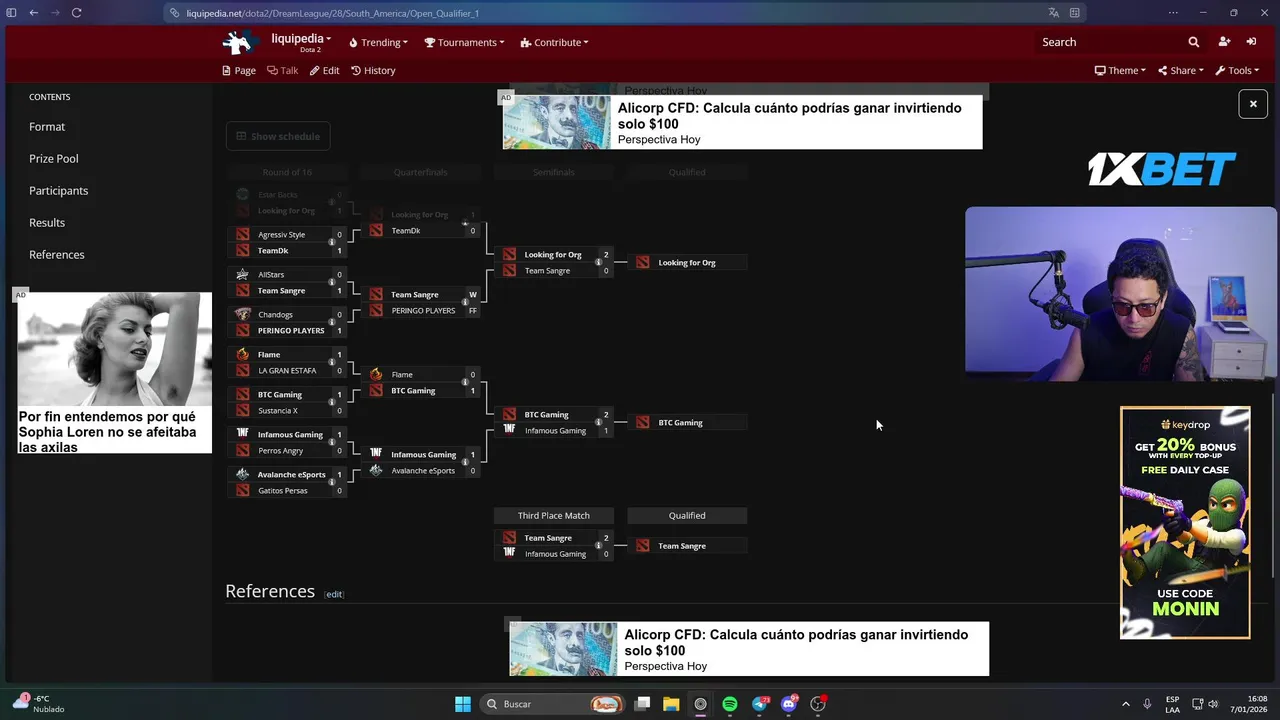Viewport: 1280px width, 720px height.
Task: Open info icon for Third Place Match
Action: (x=598, y=546)
